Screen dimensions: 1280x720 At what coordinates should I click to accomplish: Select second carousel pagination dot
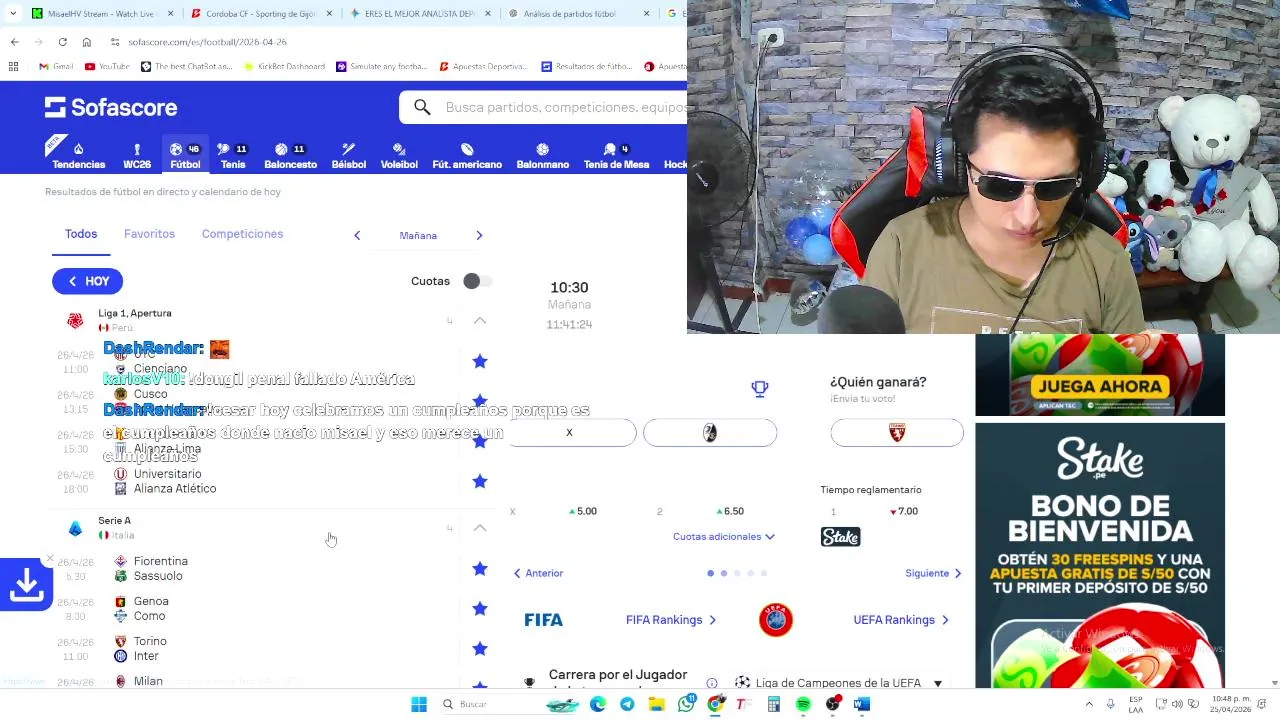[x=724, y=573]
